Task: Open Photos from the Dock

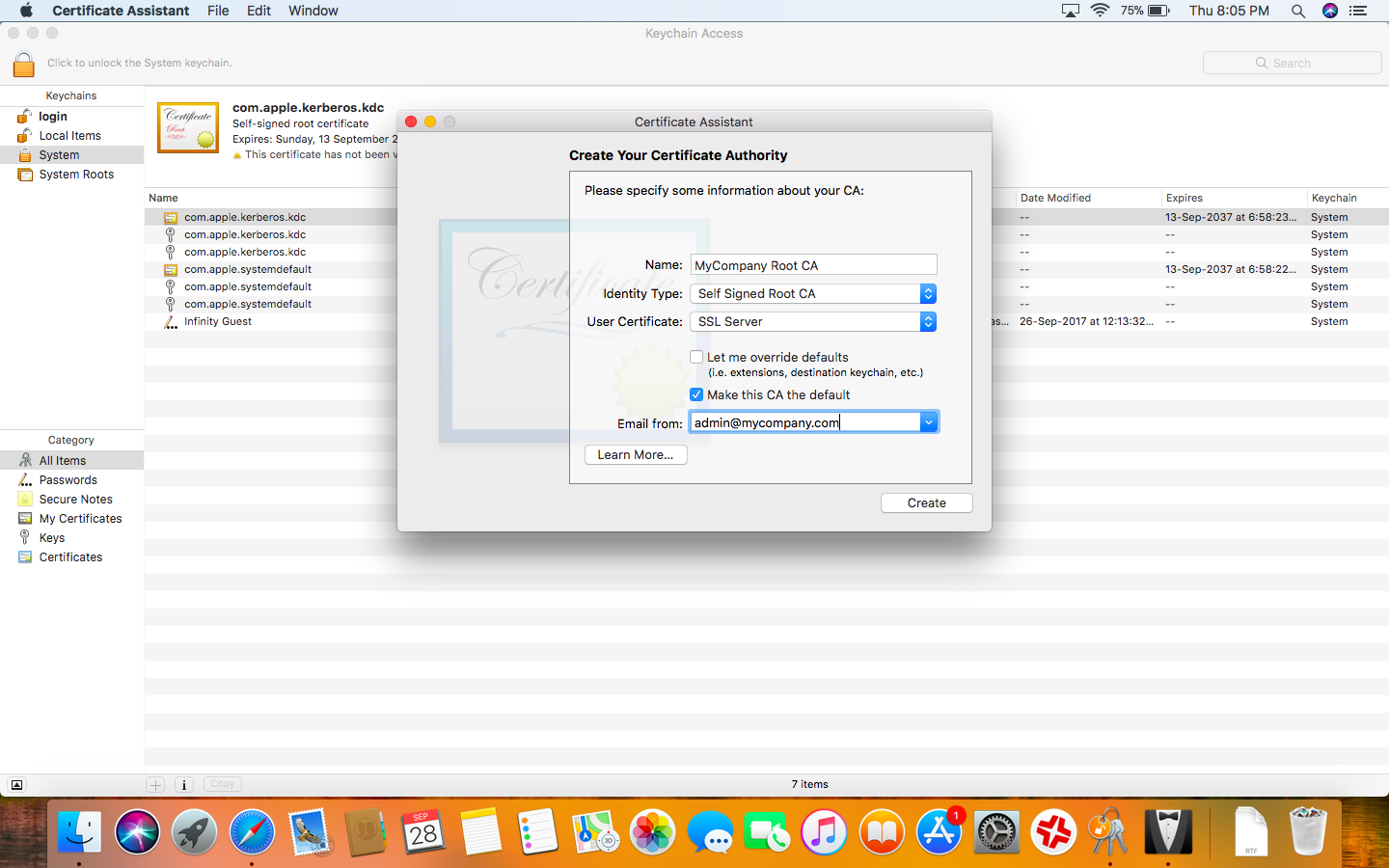Action: click(653, 831)
